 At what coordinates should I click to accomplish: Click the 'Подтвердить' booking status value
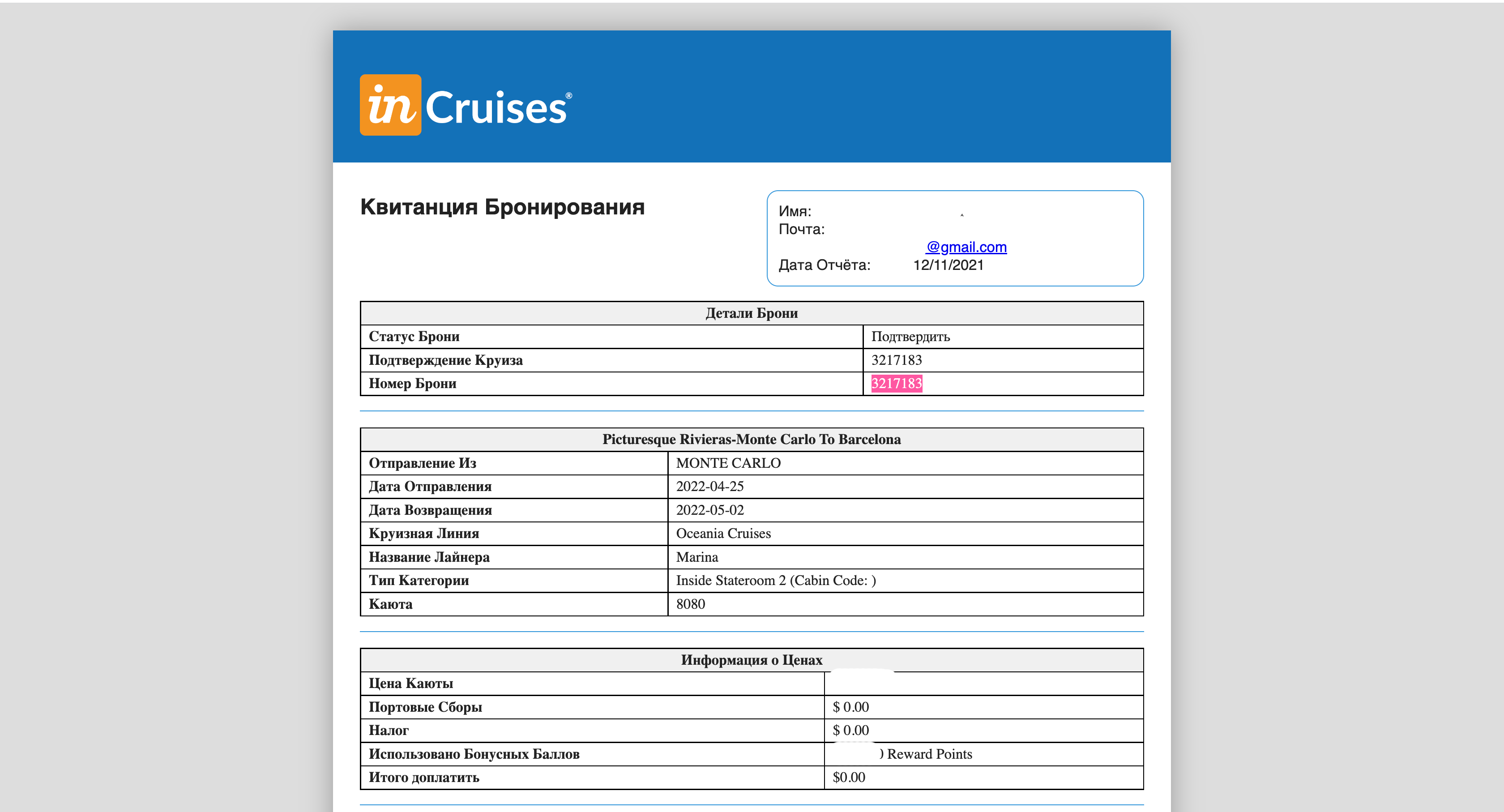[910, 337]
